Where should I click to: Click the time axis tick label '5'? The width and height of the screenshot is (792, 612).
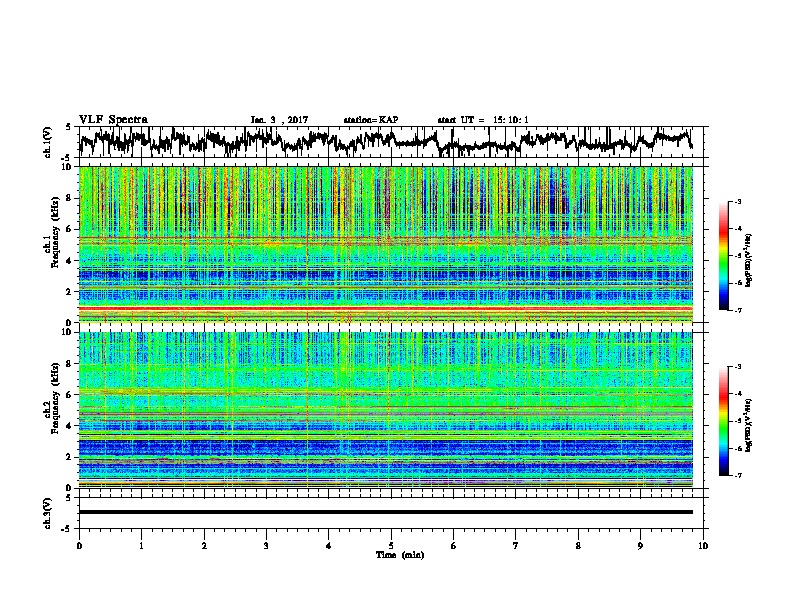click(391, 546)
